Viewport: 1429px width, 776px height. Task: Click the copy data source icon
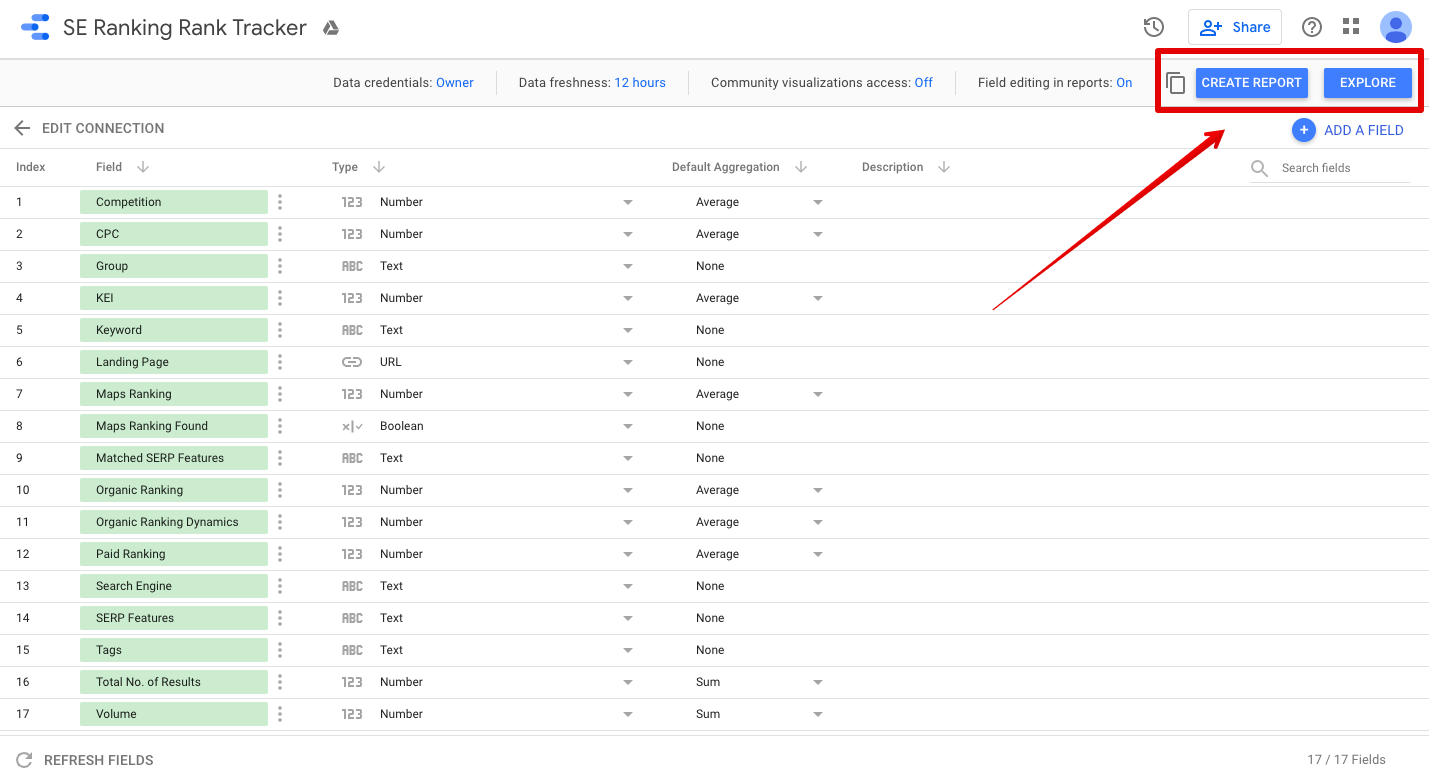coord(1176,83)
